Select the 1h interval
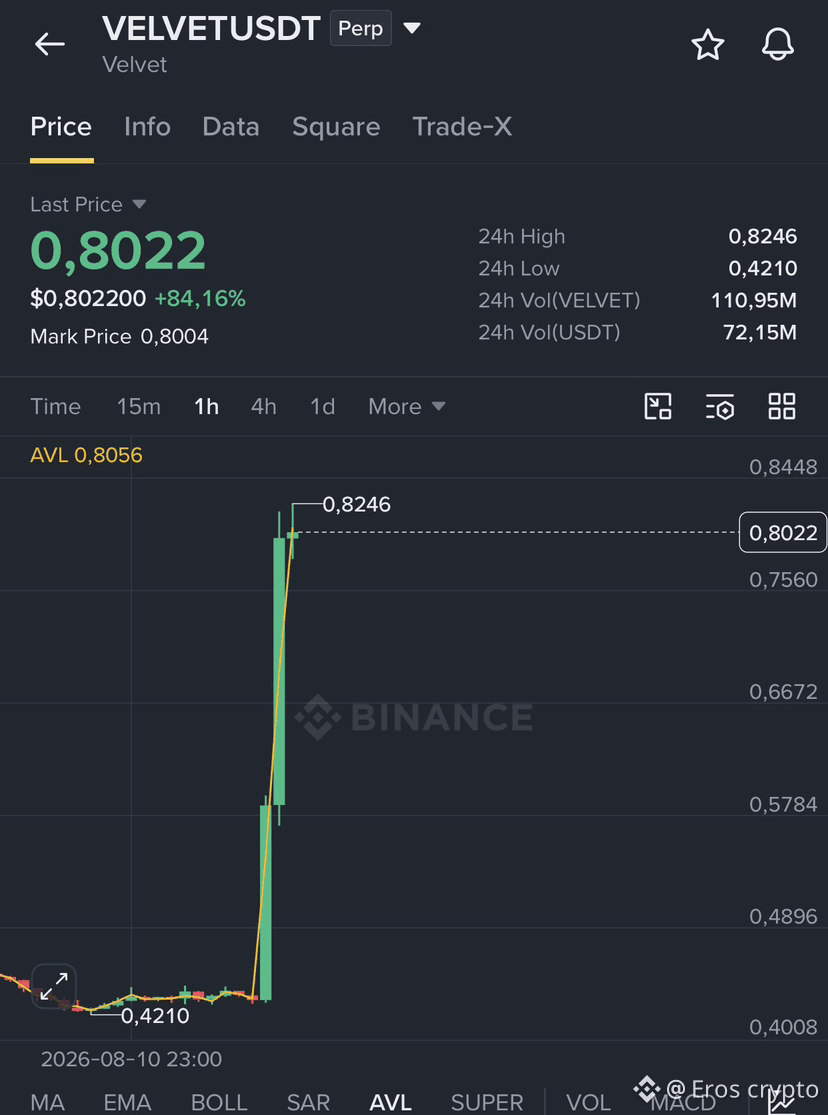The width and height of the screenshot is (828, 1115). tap(206, 407)
